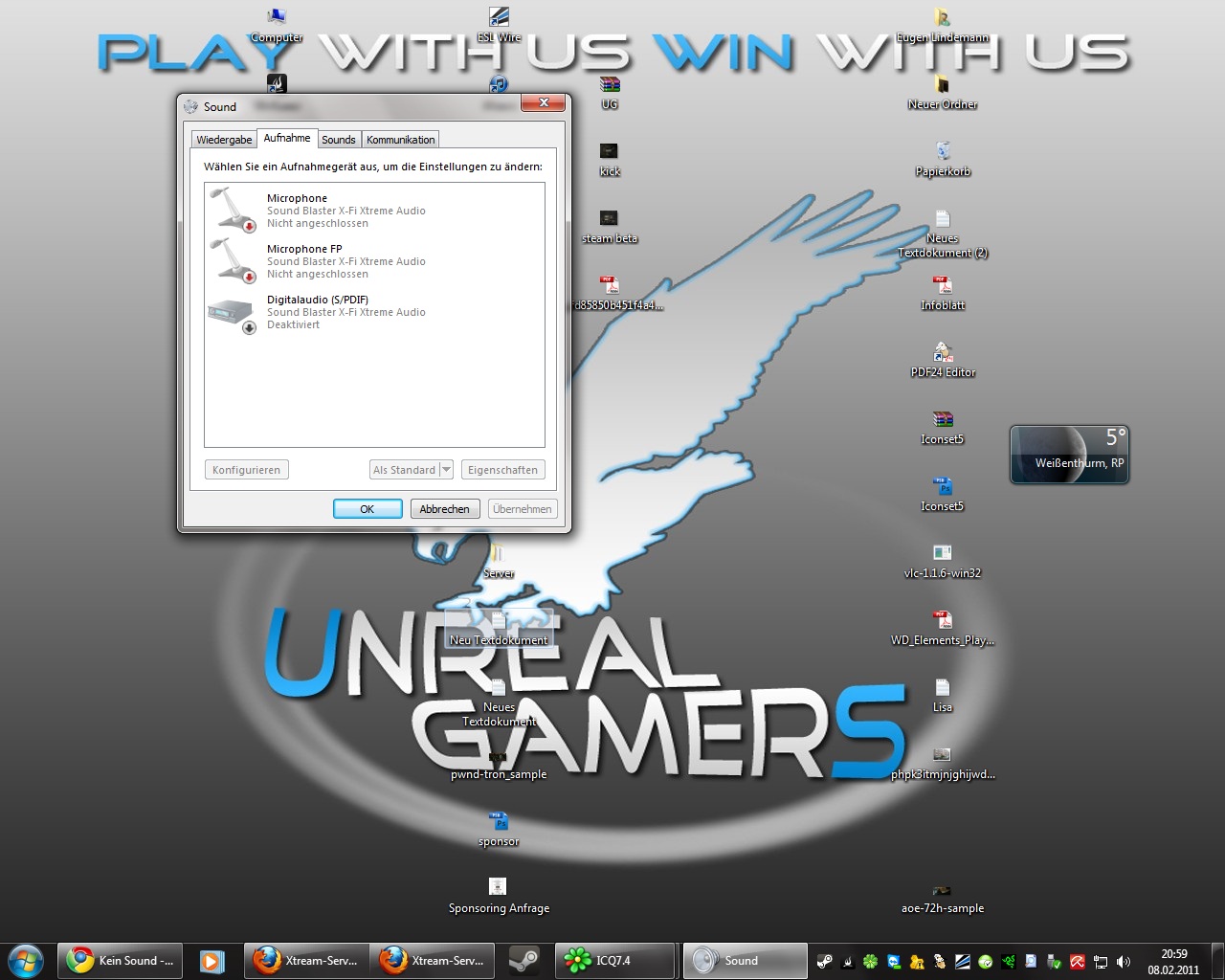Select the Neu Textdokument file
This screenshot has height=980, width=1225.
click(499, 629)
